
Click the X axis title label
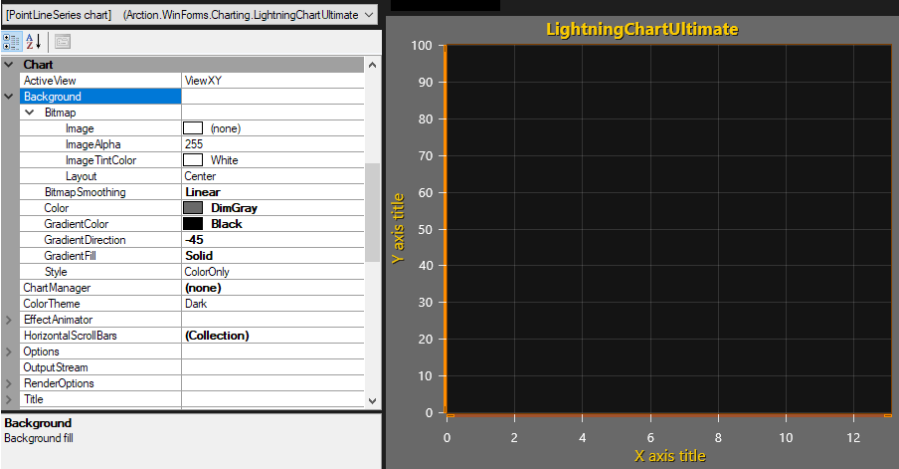[x=670, y=456]
